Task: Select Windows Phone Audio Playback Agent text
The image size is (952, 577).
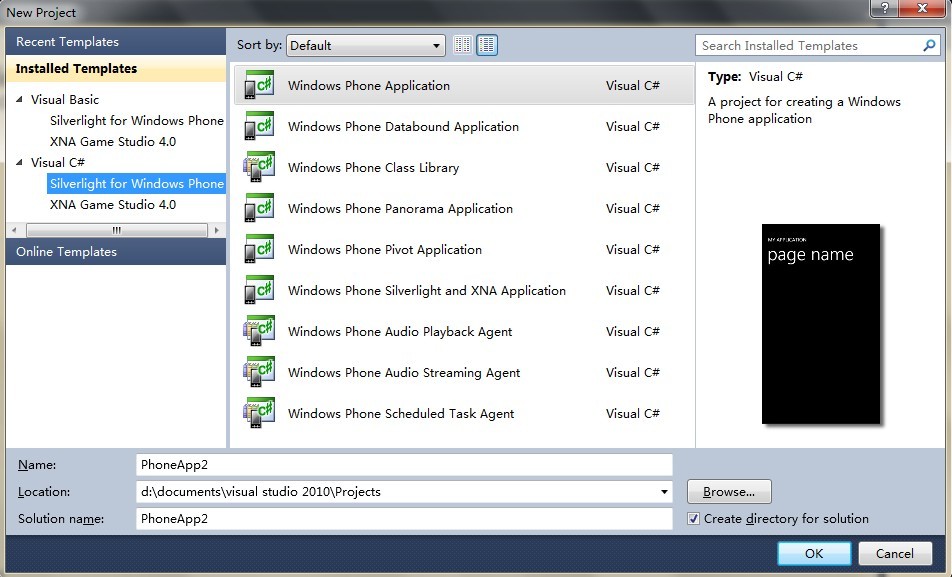Action: 400,332
